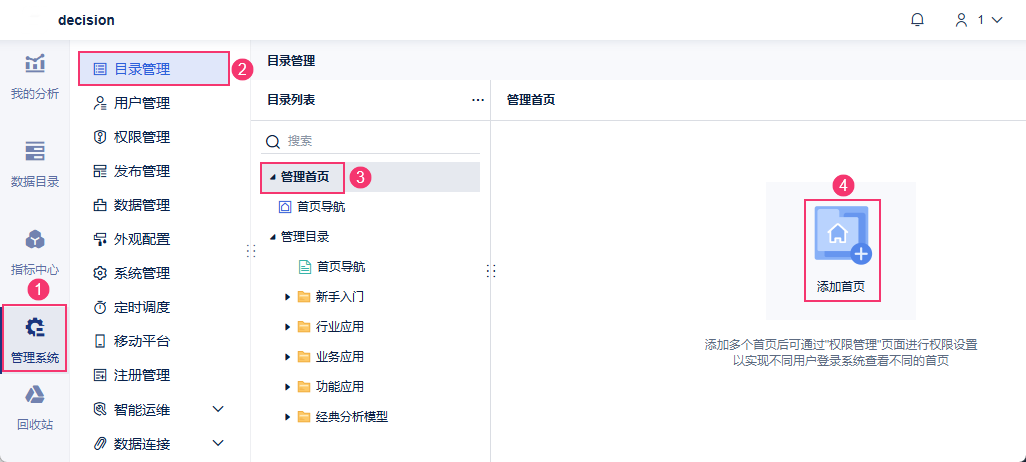1026x462 pixels.
Task: Select 定时调度 in the menu
Action: 141,307
